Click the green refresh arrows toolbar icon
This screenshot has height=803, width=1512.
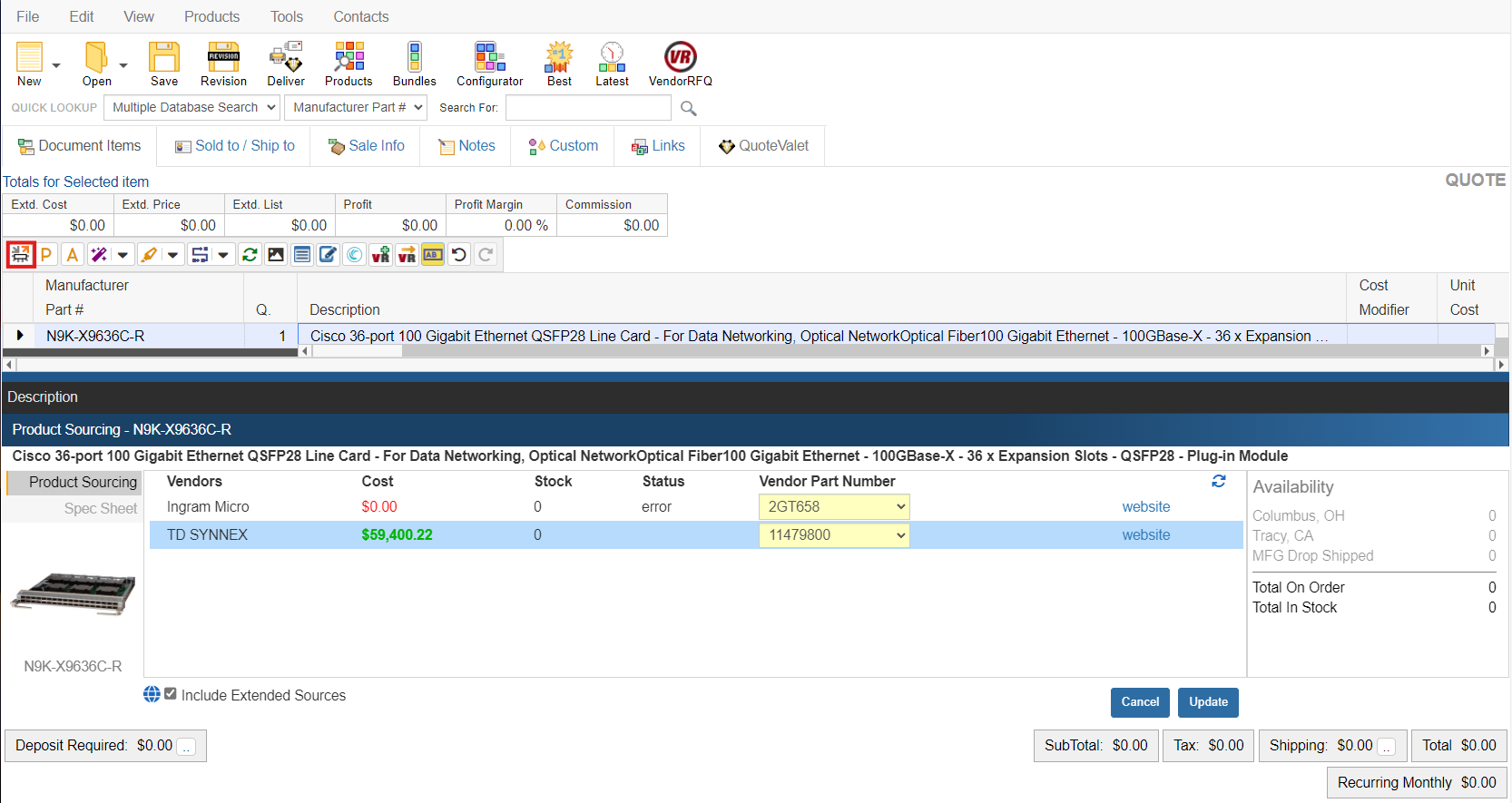pyautogui.click(x=250, y=255)
